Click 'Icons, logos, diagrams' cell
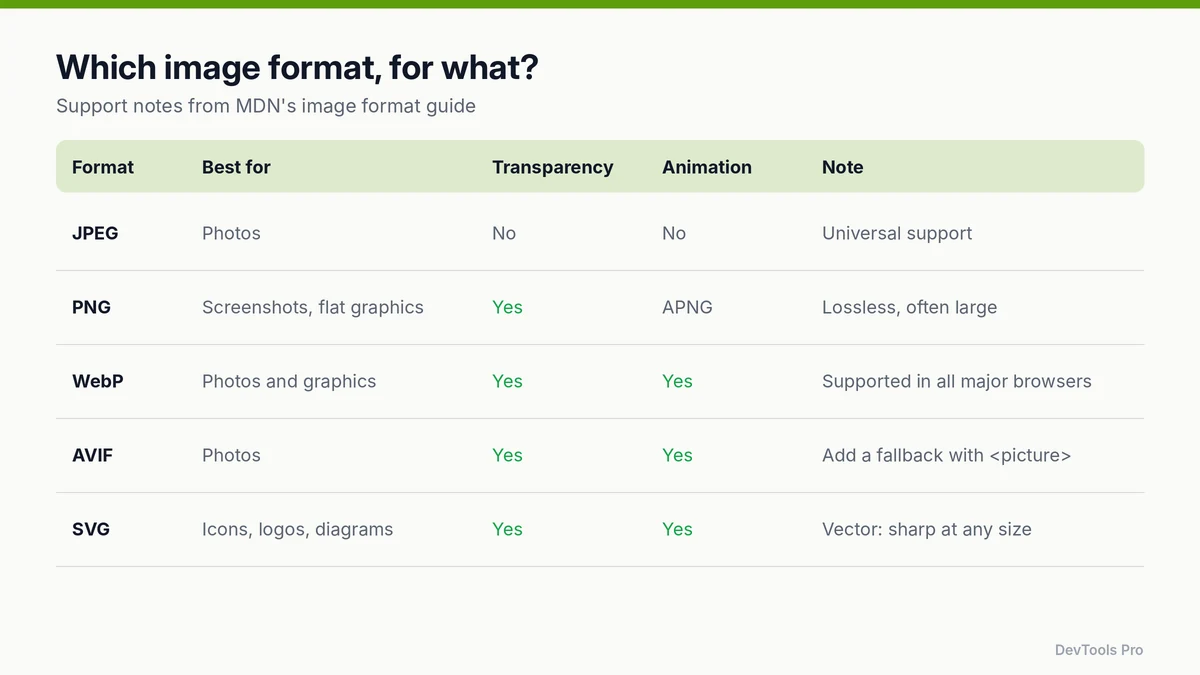The width and height of the screenshot is (1200, 675). click(x=298, y=529)
